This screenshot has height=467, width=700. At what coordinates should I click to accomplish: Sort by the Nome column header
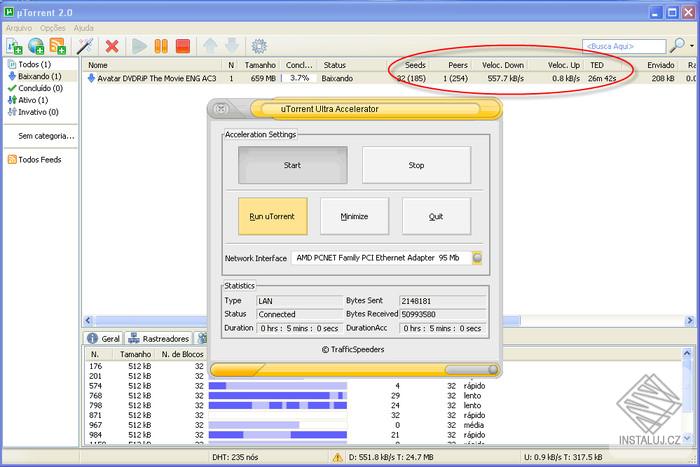[x=97, y=65]
